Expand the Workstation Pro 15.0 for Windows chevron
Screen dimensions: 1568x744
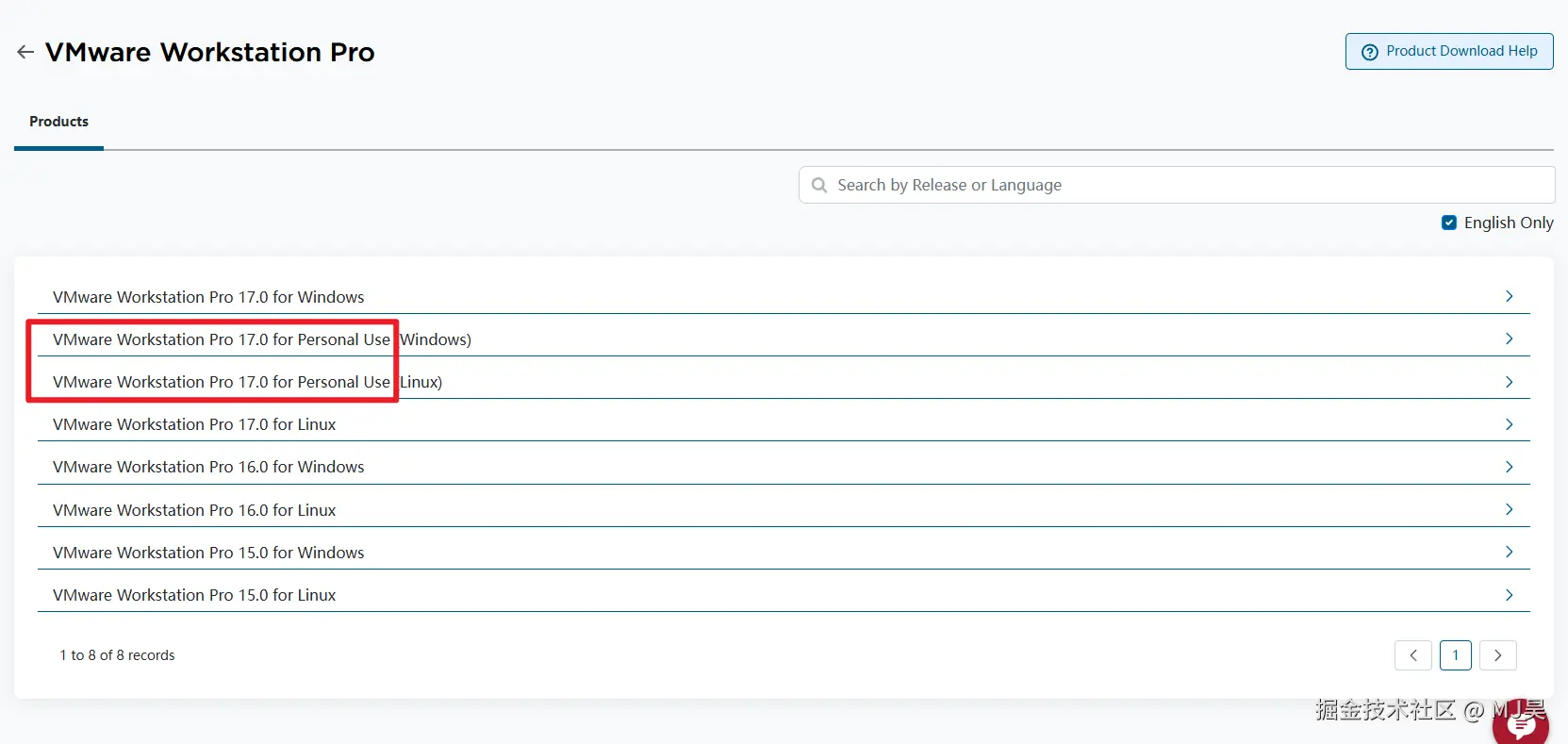[1509, 552]
